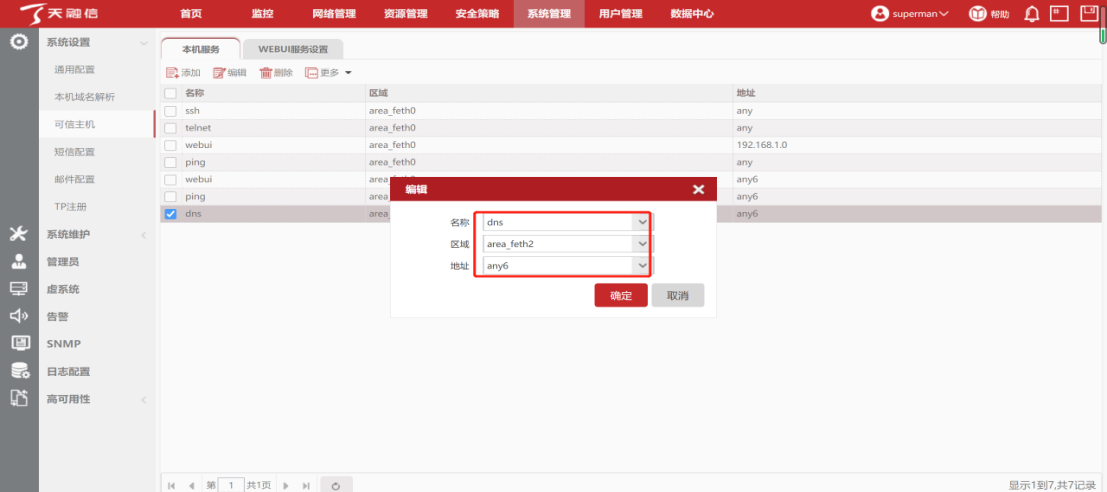
Task: Click the system maintenance wrench icon
Action: click(x=19, y=234)
